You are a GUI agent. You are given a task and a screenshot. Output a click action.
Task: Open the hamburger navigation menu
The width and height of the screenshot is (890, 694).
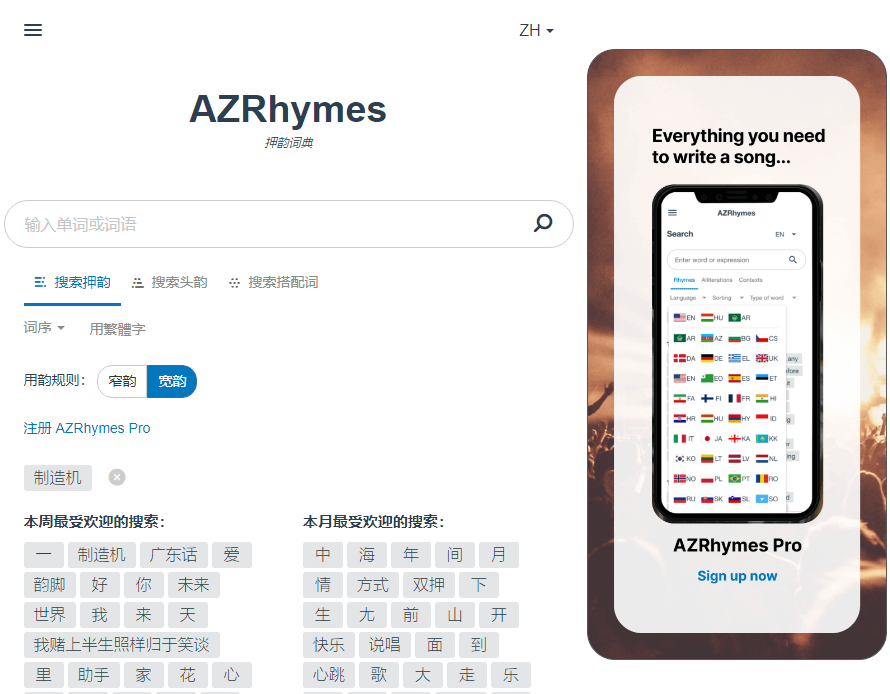(33, 30)
